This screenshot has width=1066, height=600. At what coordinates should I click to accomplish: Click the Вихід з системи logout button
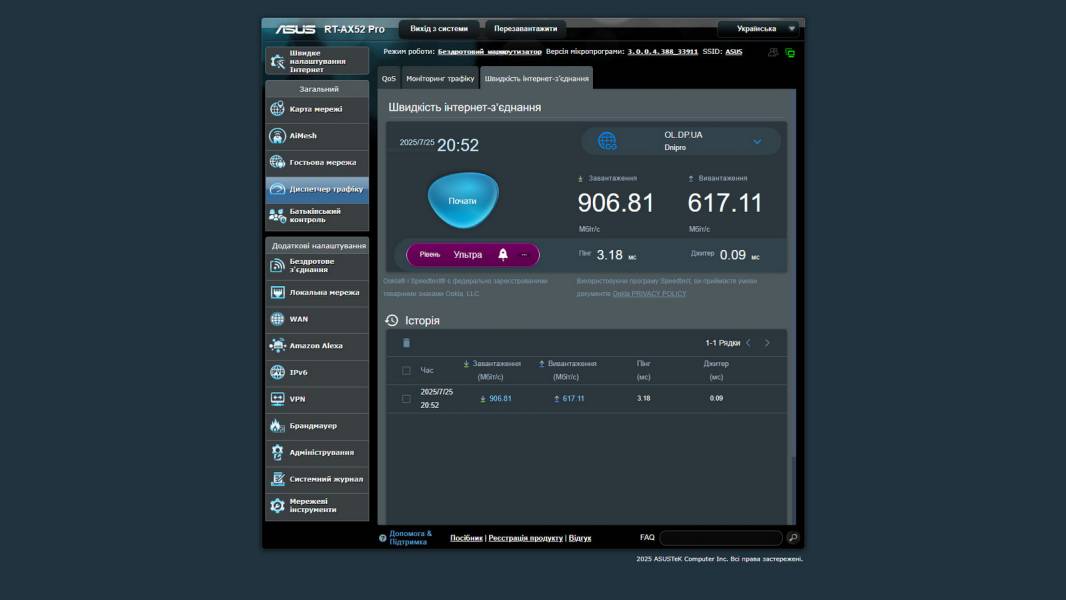click(x=439, y=29)
